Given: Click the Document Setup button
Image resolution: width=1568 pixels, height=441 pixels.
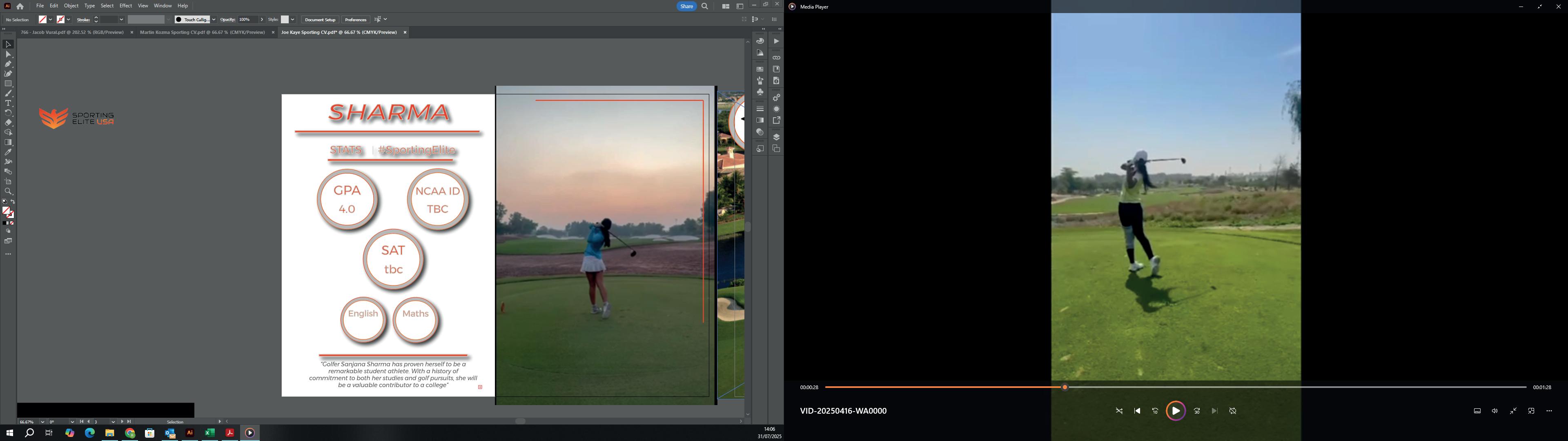Looking at the screenshot, I should tap(320, 20).
